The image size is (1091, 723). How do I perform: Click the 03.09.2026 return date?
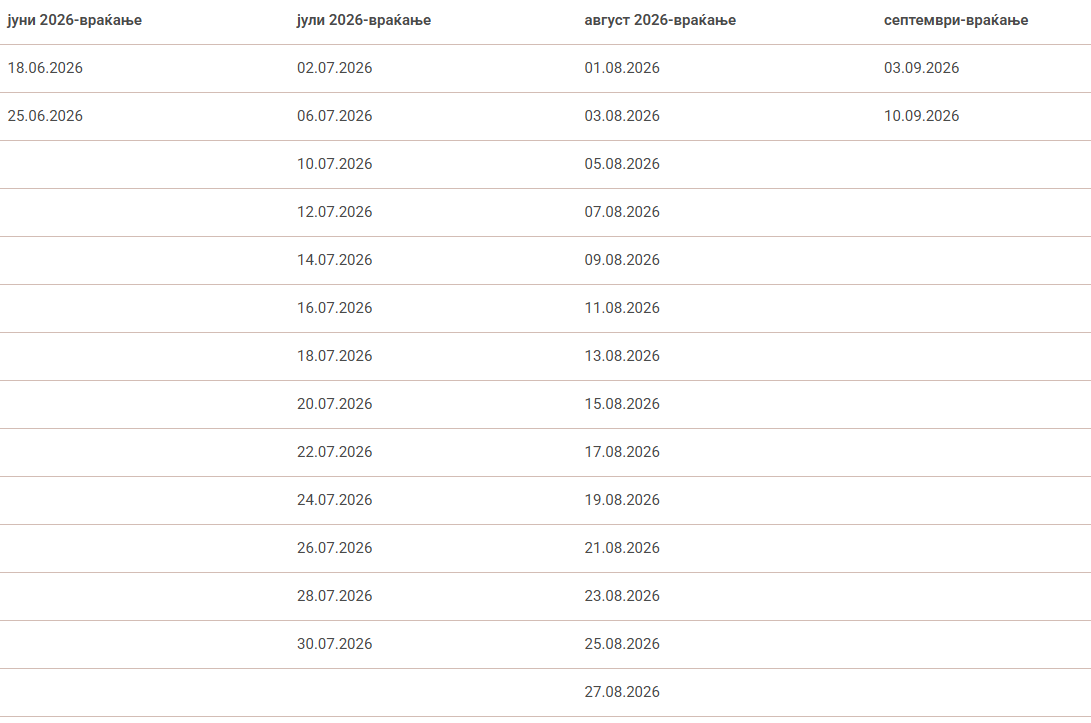coord(921,68)
